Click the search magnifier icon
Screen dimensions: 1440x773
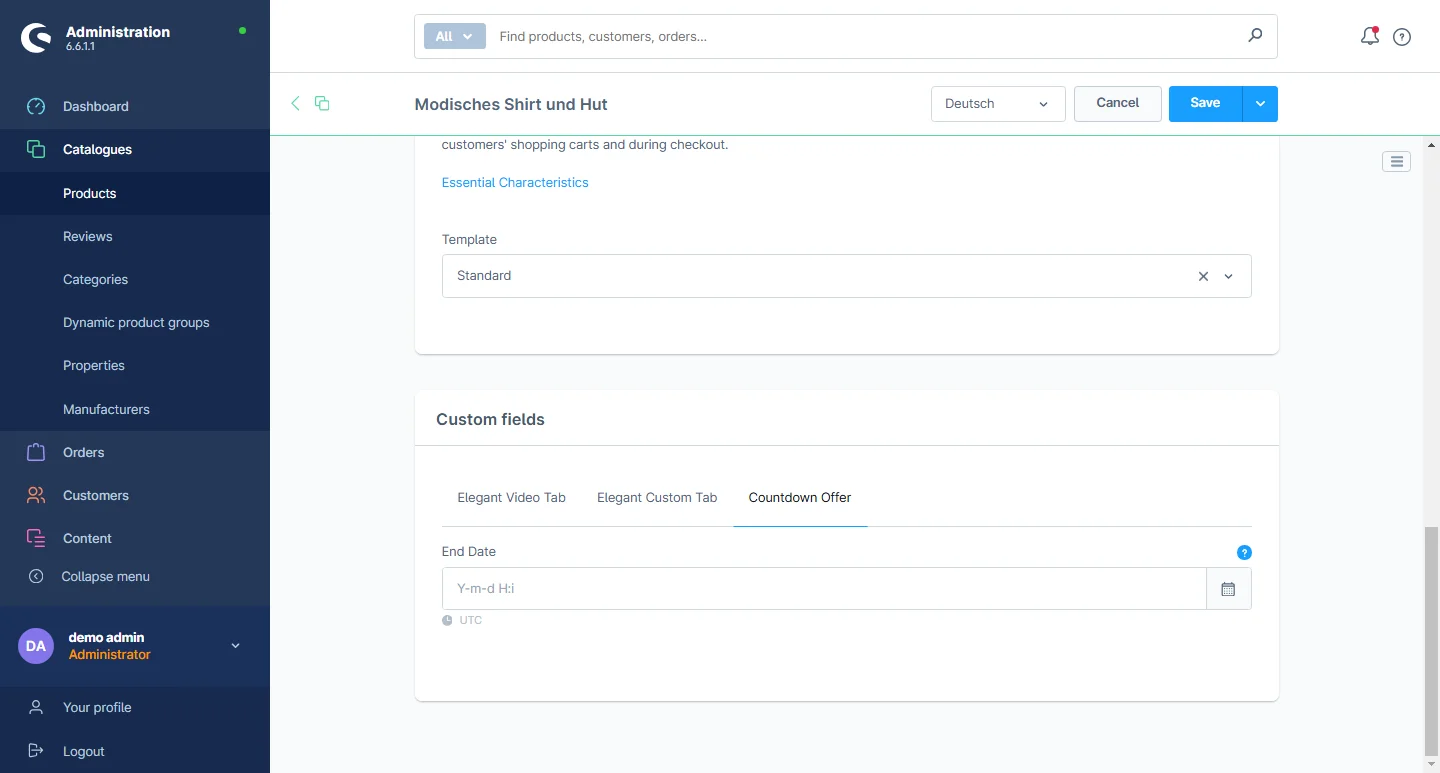coord(1255,36)
